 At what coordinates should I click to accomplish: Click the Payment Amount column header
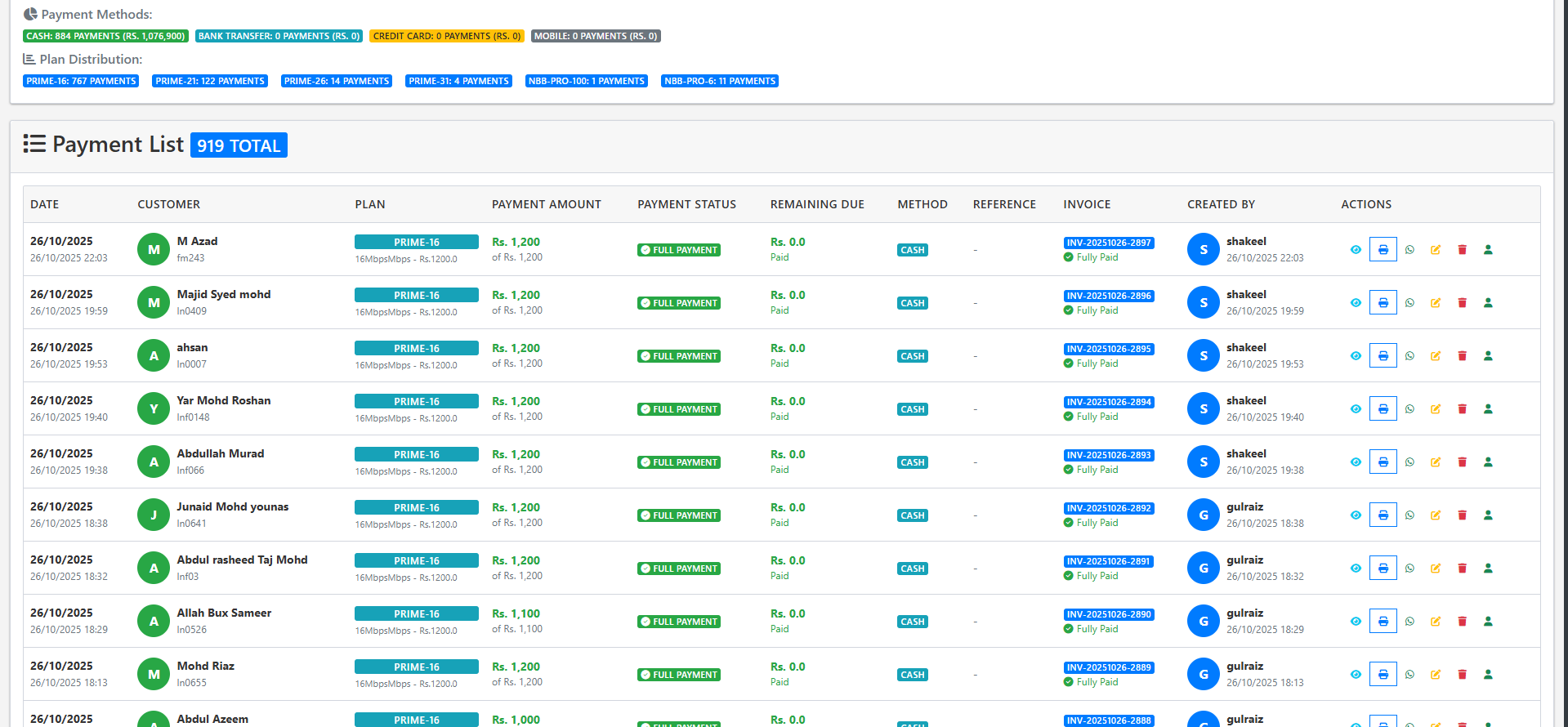pyautogui.click(x=546, y=204)
